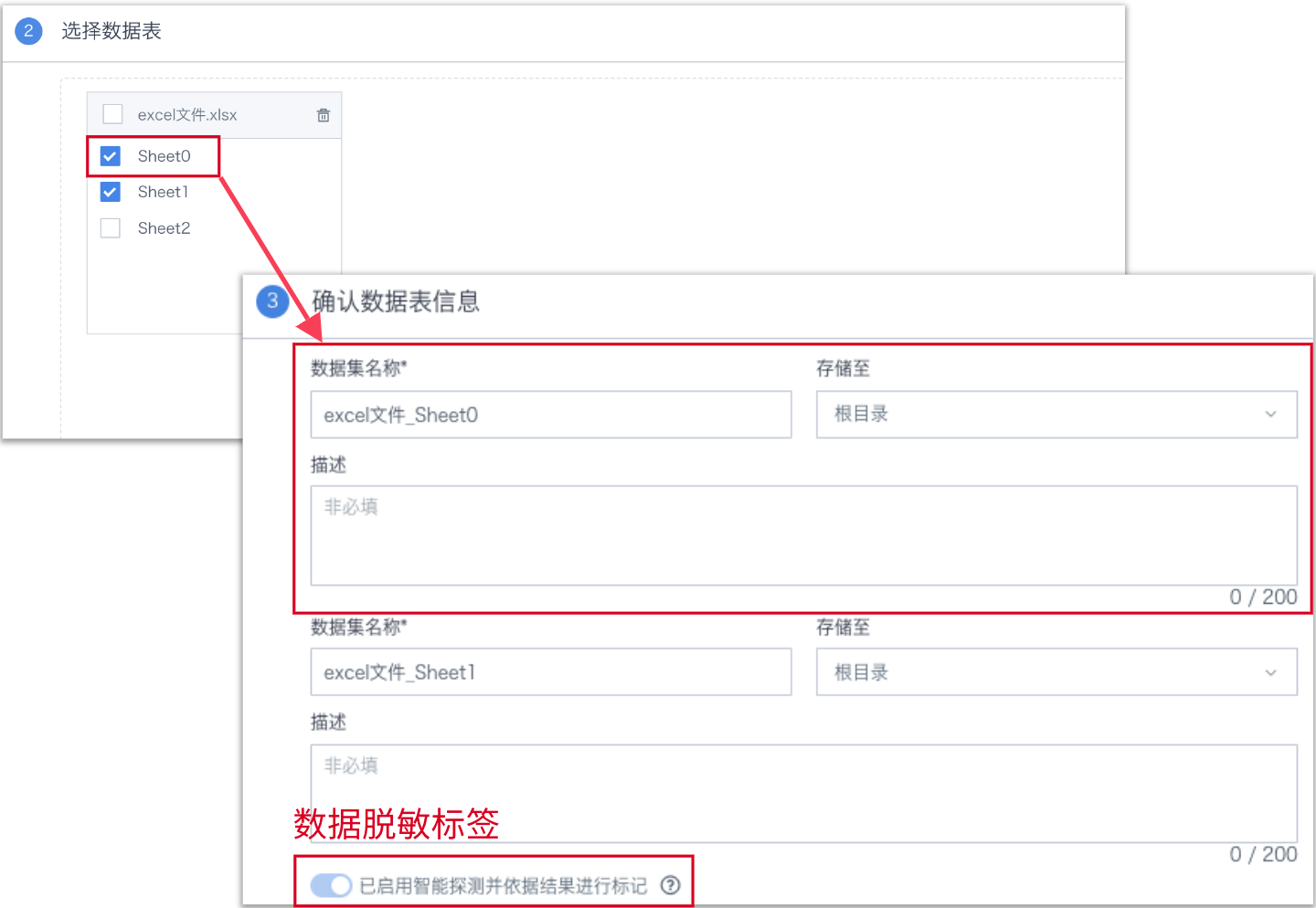The width and height of the screenshot is (1316, 908).
Task: Click the excel文件_Sheet1 dataset name field
Action: tap(550, 672)
